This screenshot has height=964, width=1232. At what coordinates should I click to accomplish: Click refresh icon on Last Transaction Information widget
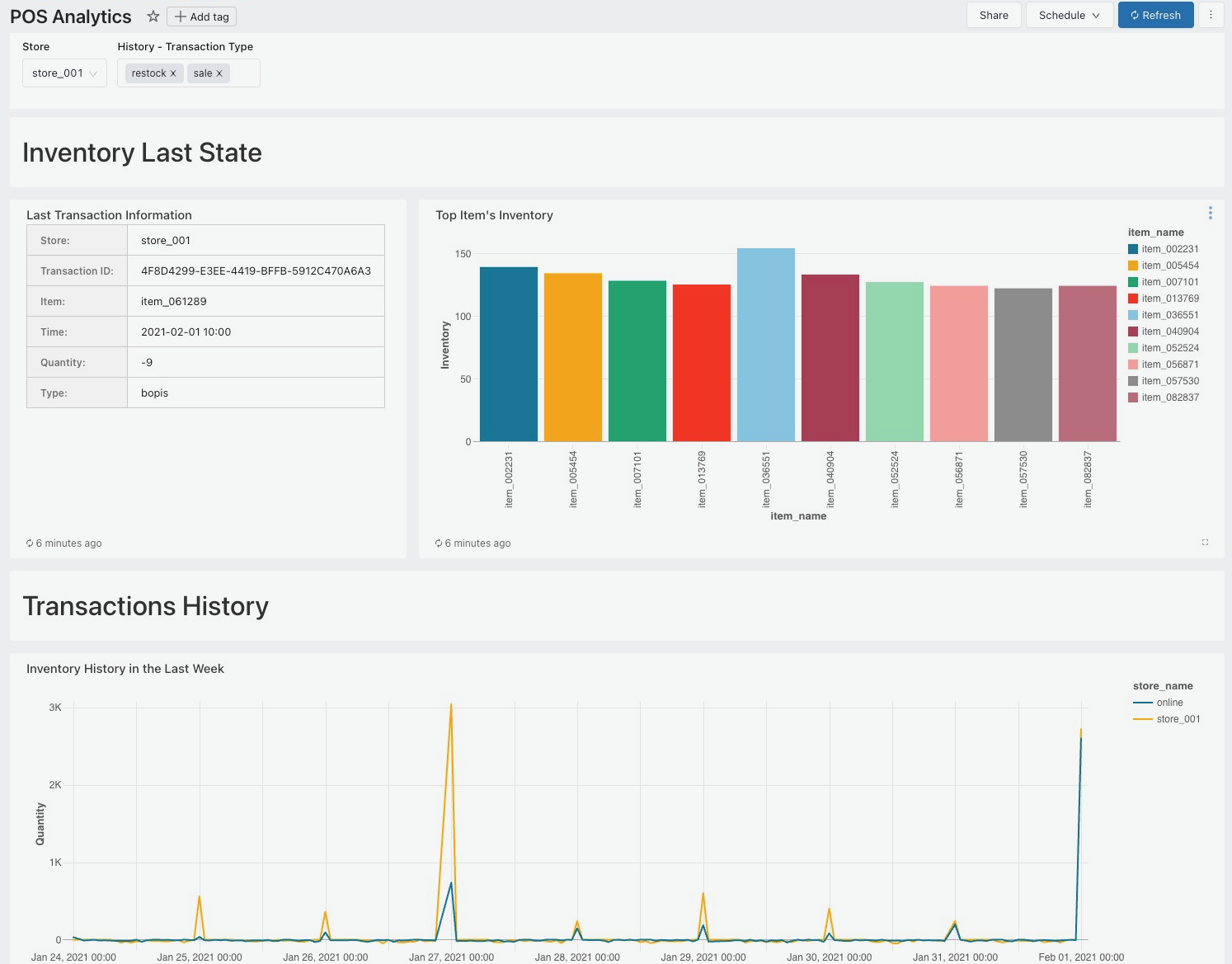[30, 543]
